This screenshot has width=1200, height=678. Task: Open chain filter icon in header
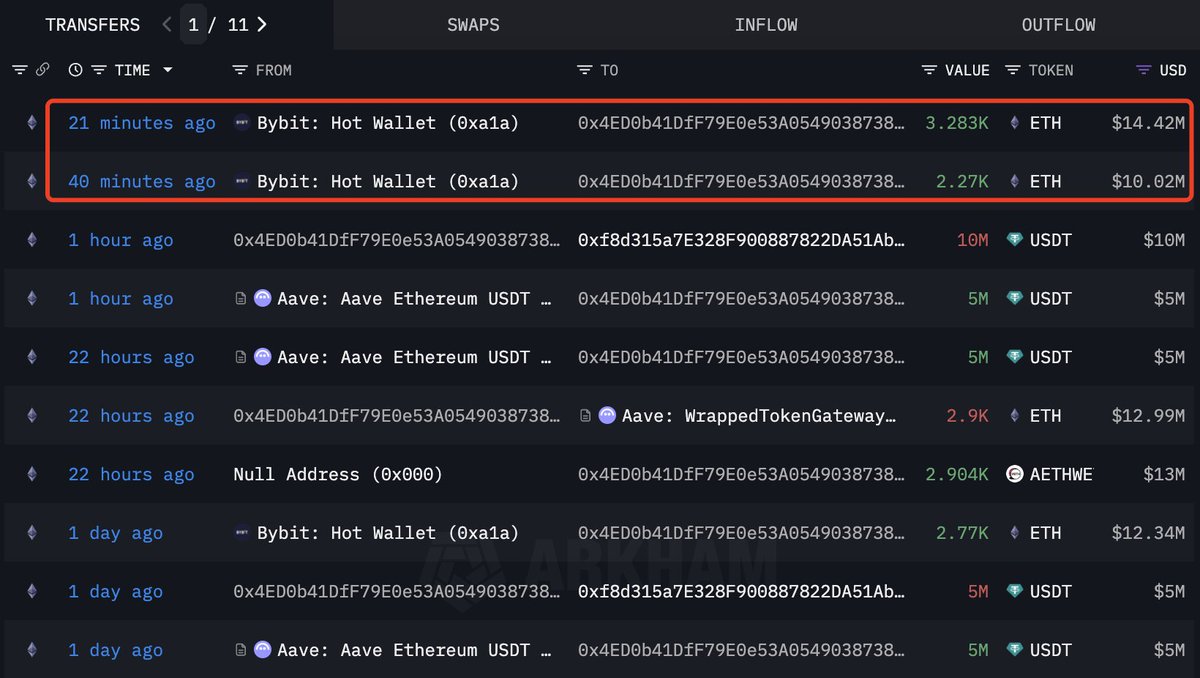tap(19, 70)
